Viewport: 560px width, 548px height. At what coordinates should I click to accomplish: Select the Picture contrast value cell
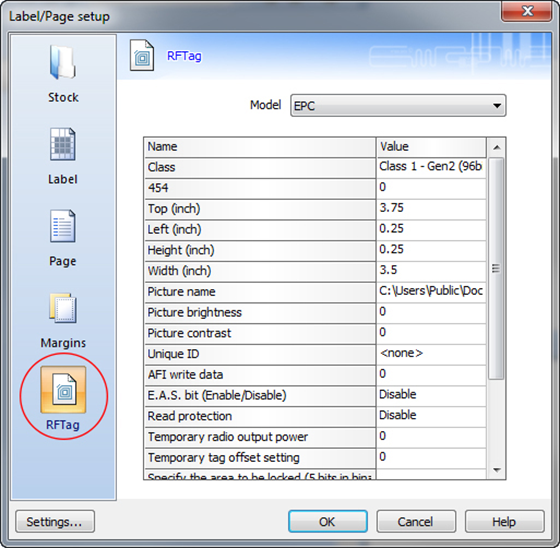pyautogui.click(x=431, y=334)
